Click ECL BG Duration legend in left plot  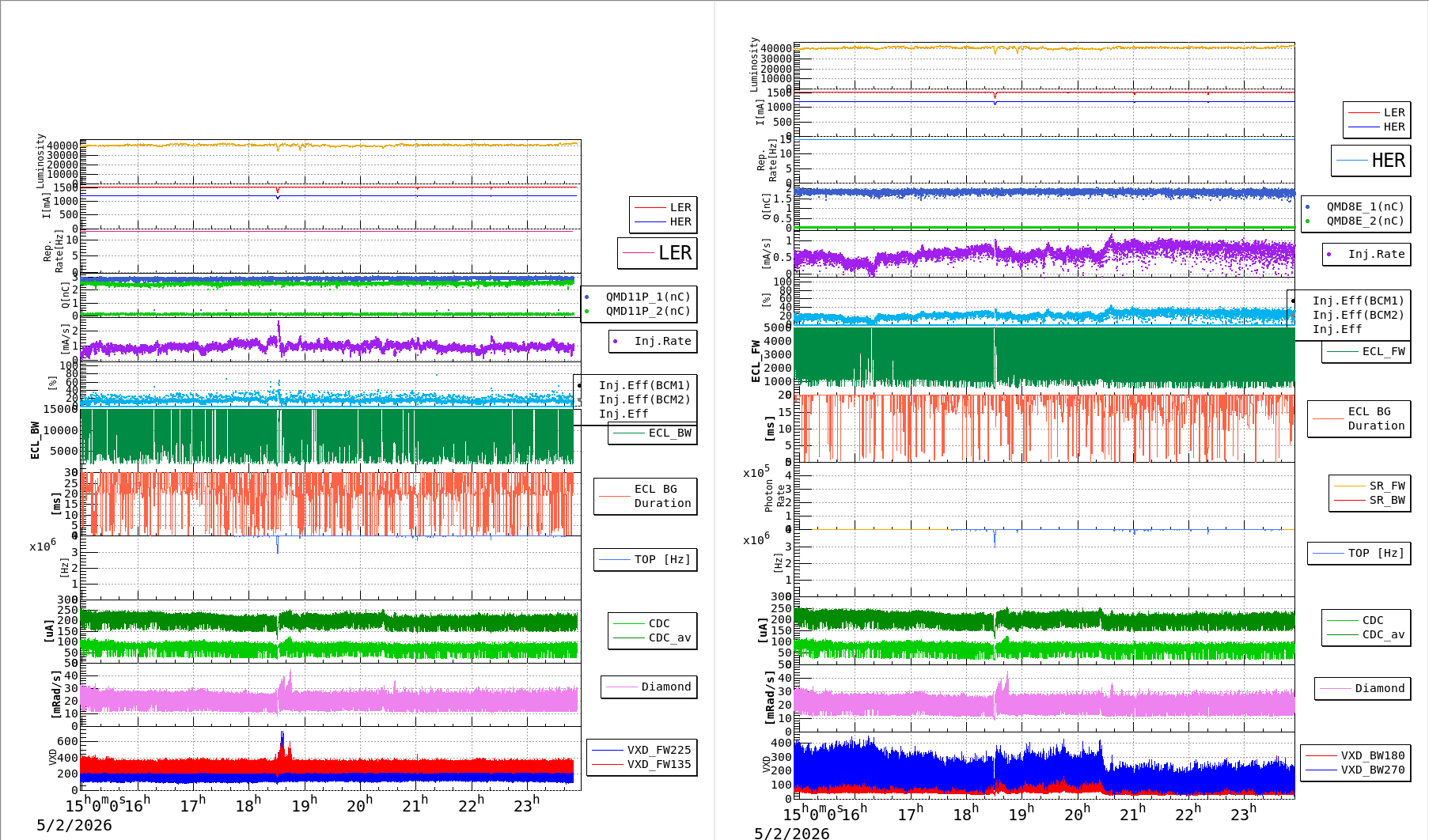coord(646,496)
